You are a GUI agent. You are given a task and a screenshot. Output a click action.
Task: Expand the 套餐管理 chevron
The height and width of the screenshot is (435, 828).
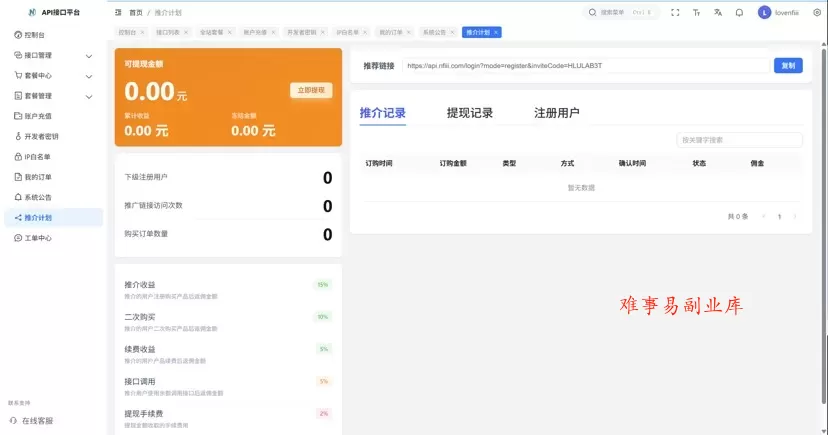click(x=89, y=97)
